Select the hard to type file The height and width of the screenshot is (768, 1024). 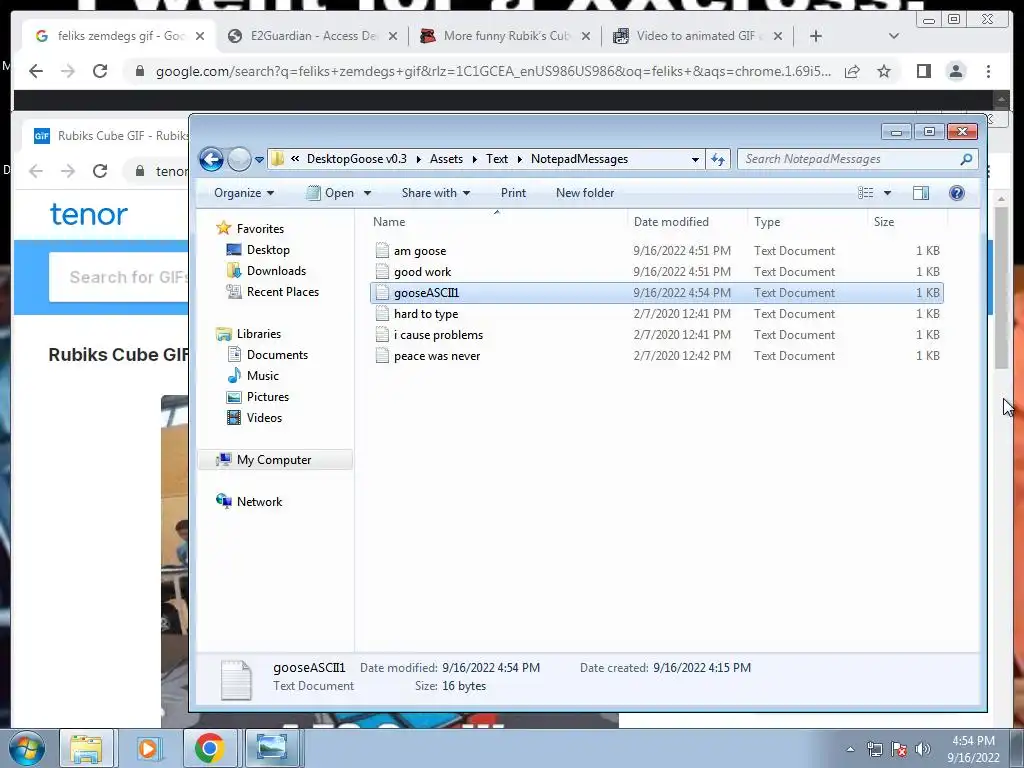point(656,313)
